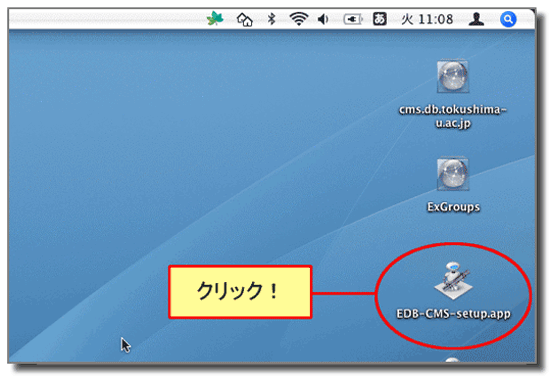
Task: Click the clock showing 火 11:08
Action: coord(427,19)
